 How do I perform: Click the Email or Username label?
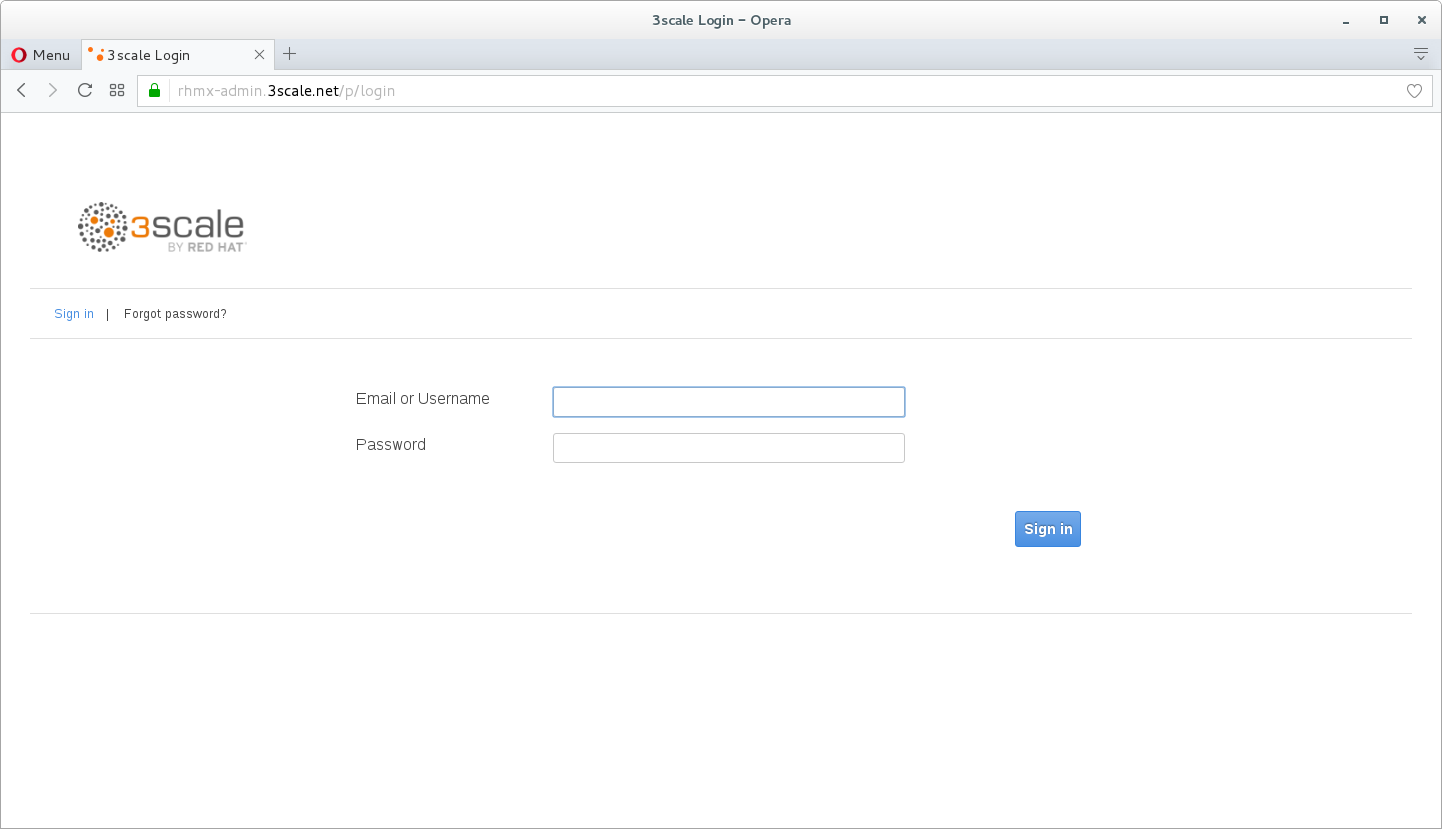(x=423, y=398)
